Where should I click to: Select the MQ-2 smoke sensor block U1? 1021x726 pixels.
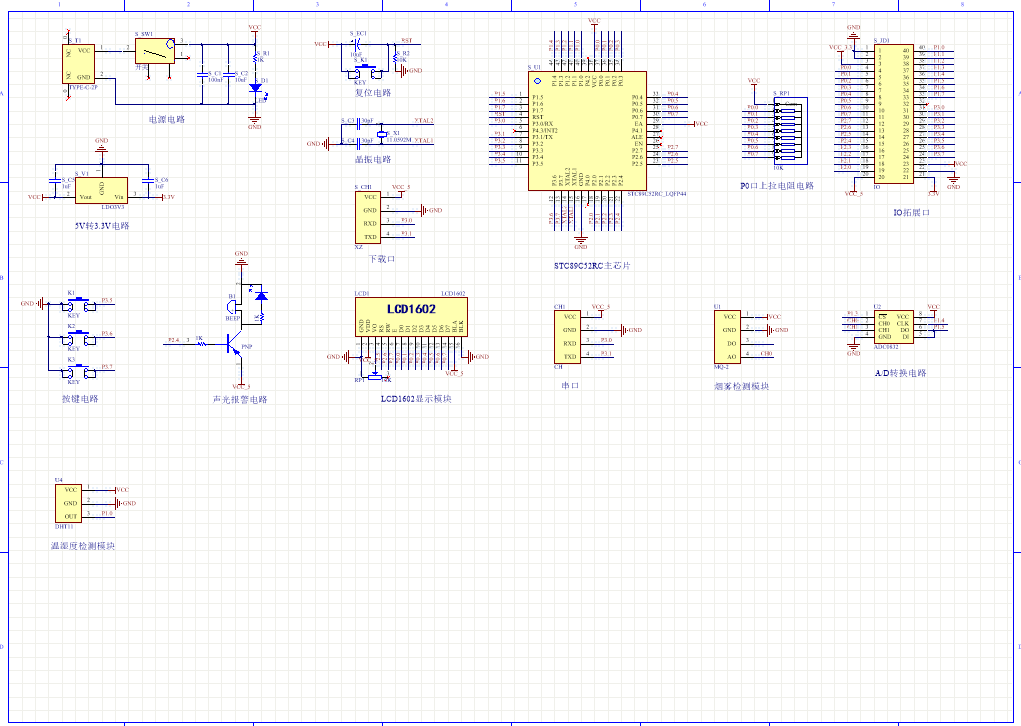point(729,336)
